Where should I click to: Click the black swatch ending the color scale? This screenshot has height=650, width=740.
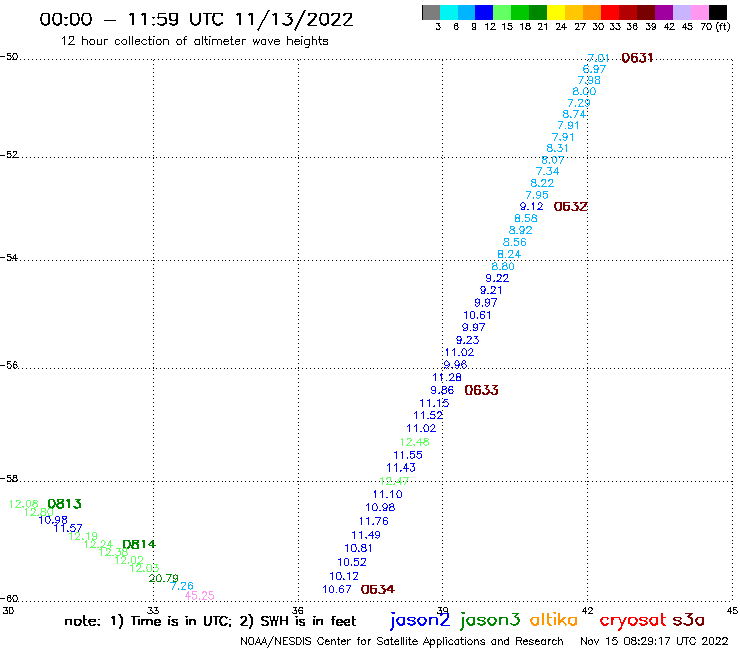[x=718, y=12]
